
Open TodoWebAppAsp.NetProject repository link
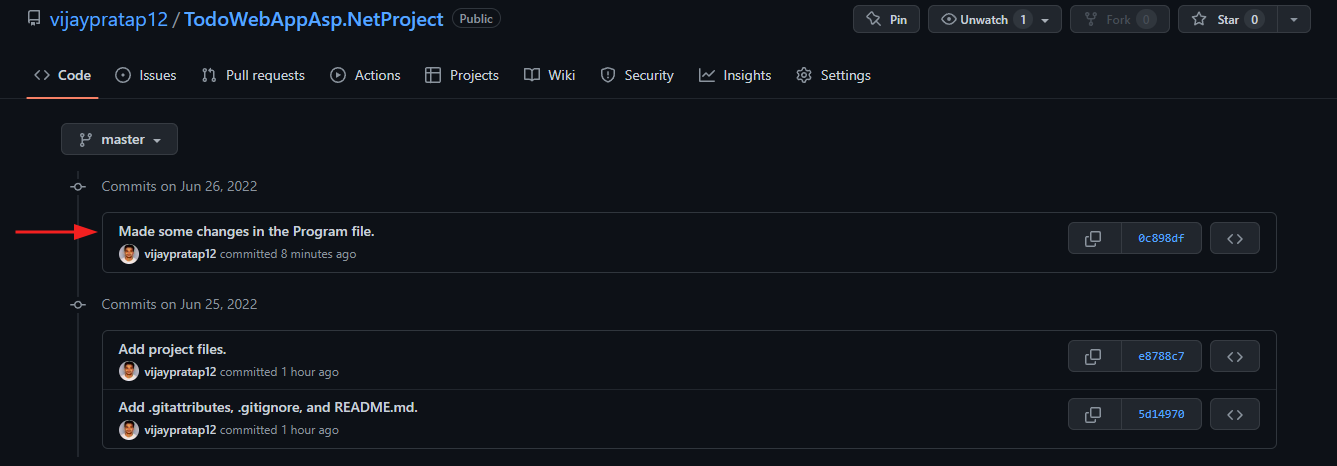pyautogui.click(x=314, y=19)
